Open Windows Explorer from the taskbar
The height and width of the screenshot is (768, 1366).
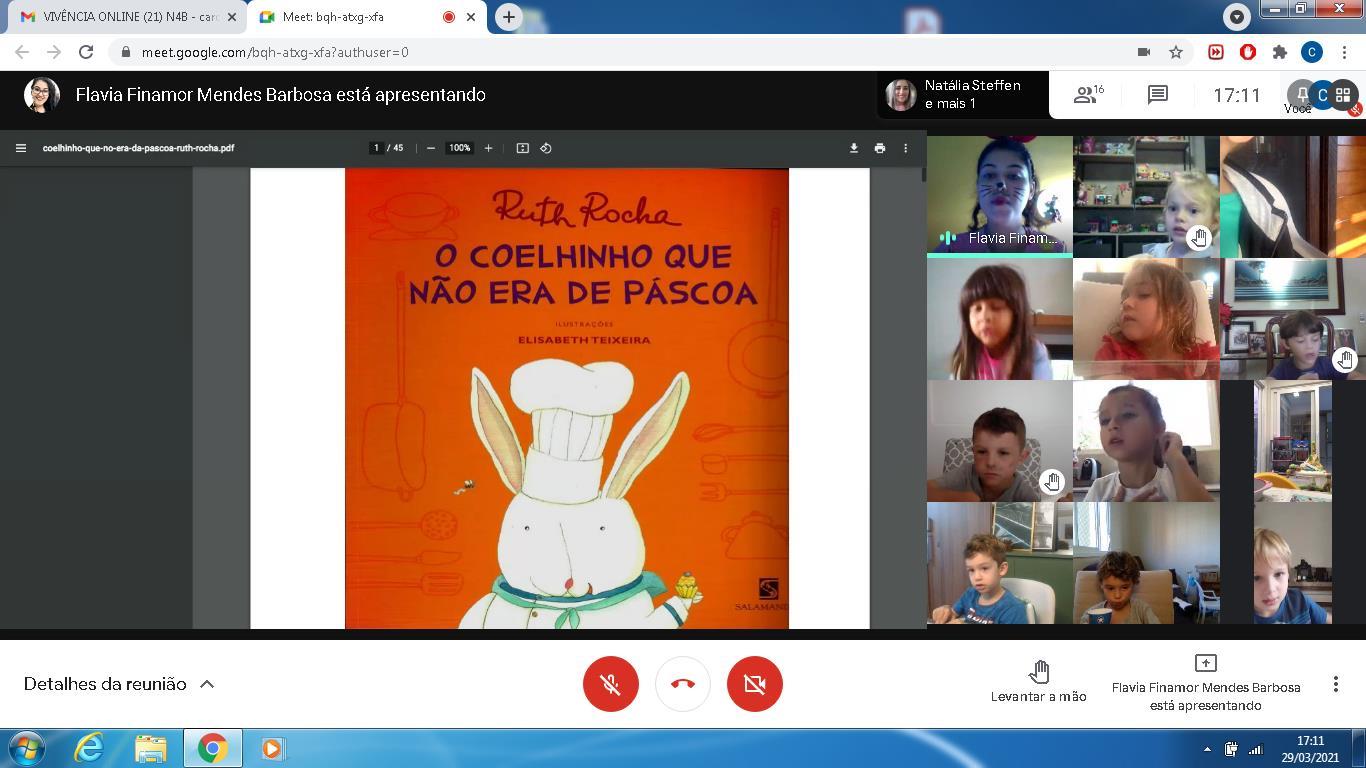151,749
